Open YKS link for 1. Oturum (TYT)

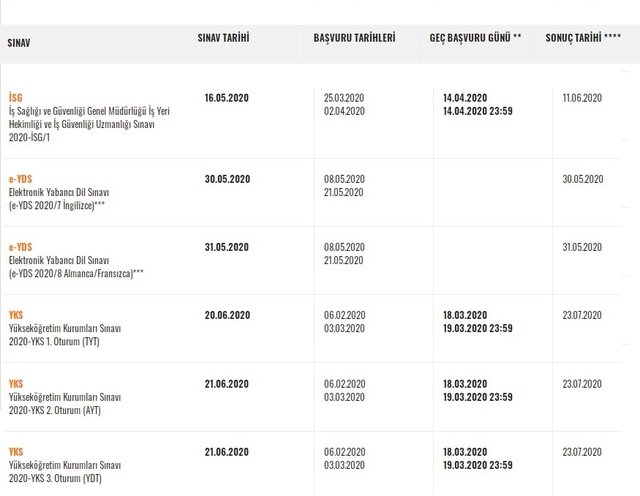(15, 314)
